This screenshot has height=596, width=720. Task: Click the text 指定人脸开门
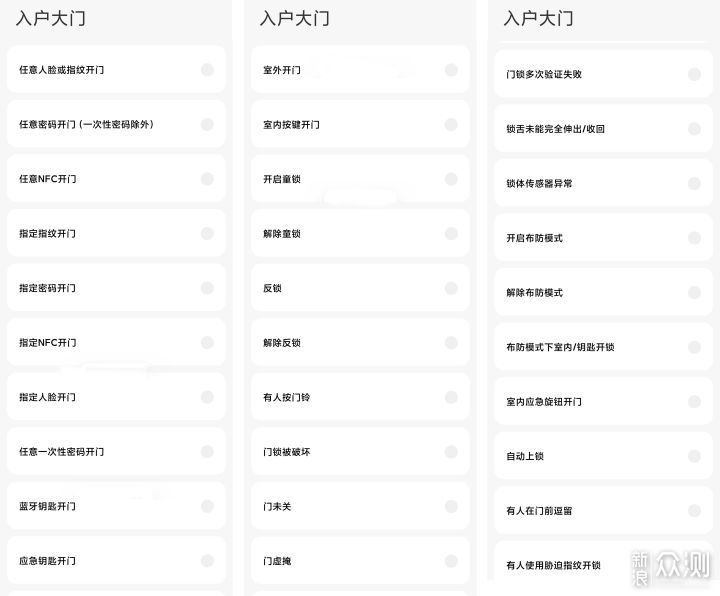[47, 397]
